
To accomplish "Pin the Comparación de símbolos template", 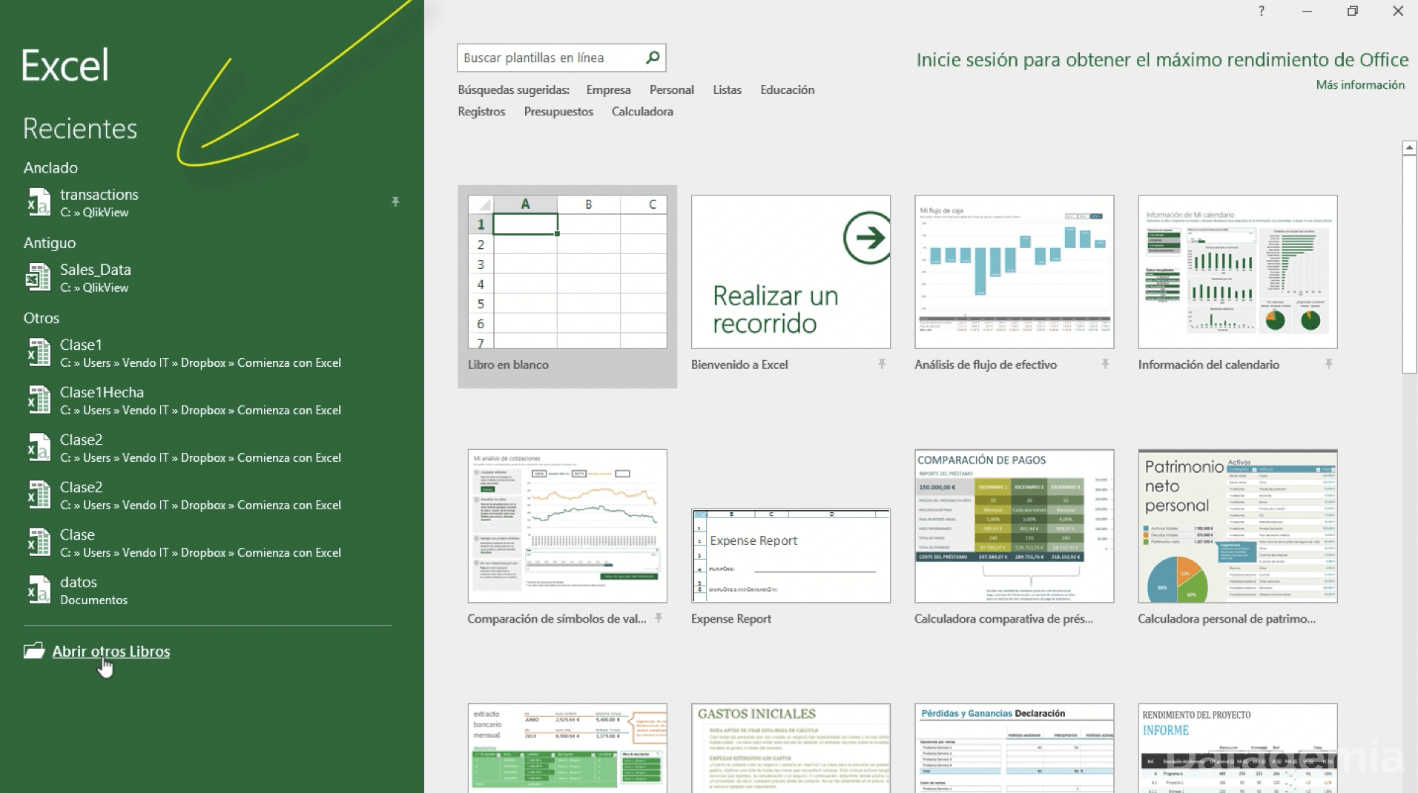I will (x=657, y=618).
